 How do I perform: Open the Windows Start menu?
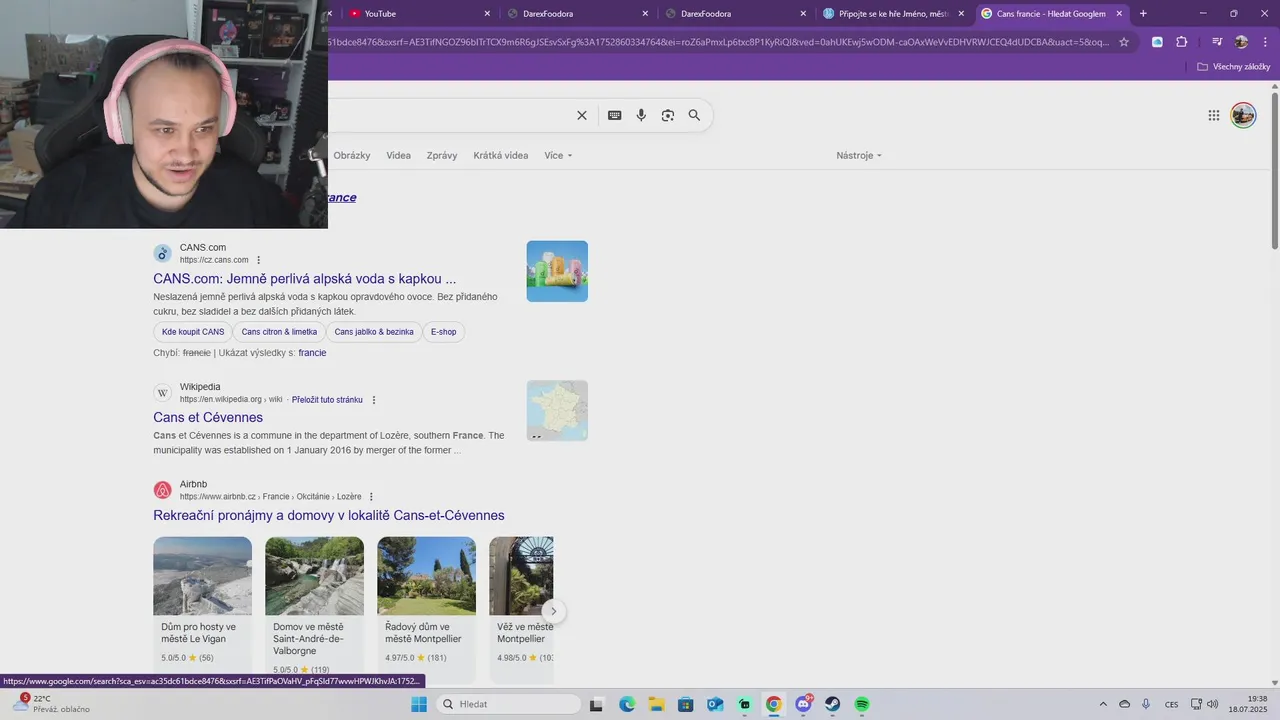[419, 704]
